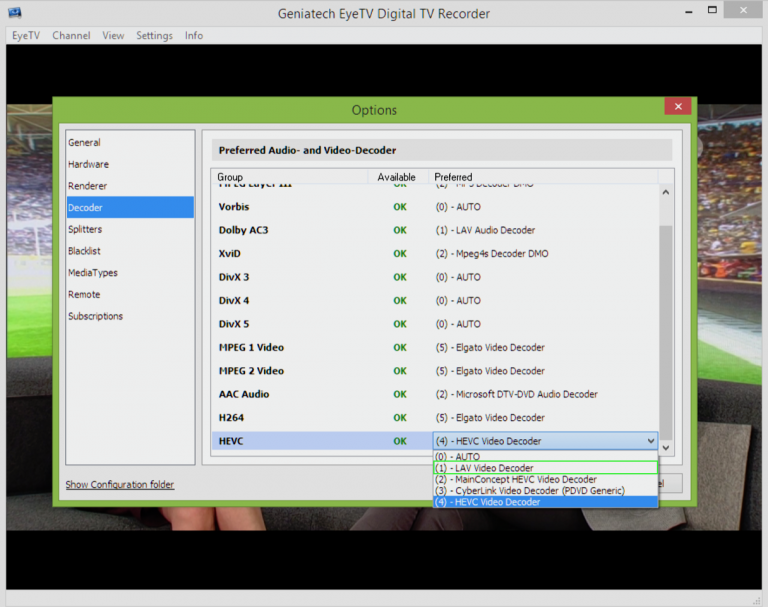Open the Settings menu
Screen dimensions: 768x607
[x=154, y=36]
